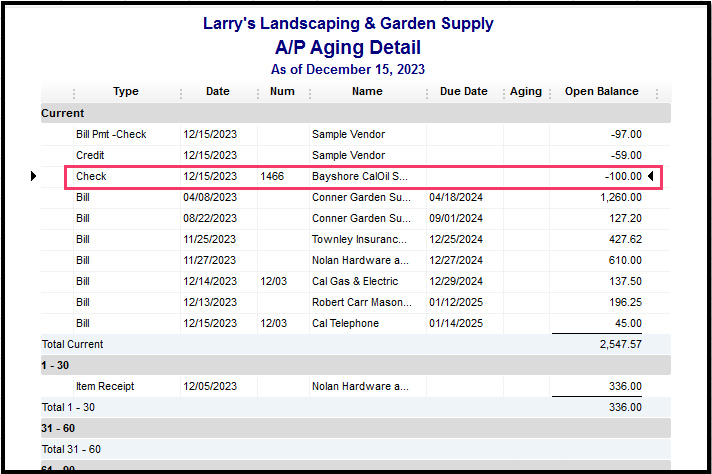Click the Open Balance column header
Screen dimensions: 712x474
point(602,91)
